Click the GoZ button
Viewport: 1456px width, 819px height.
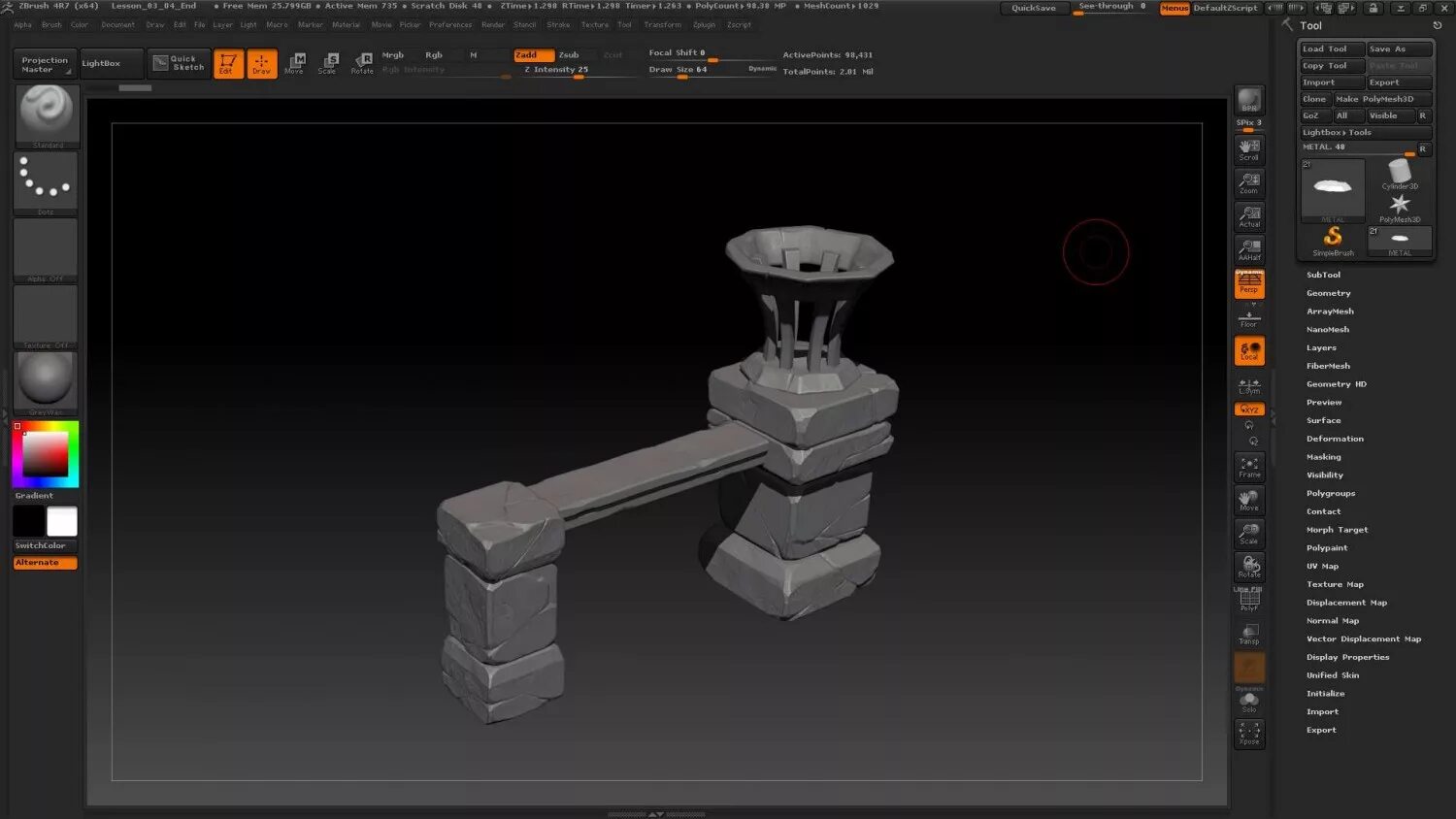click(x=1315, y=115)
